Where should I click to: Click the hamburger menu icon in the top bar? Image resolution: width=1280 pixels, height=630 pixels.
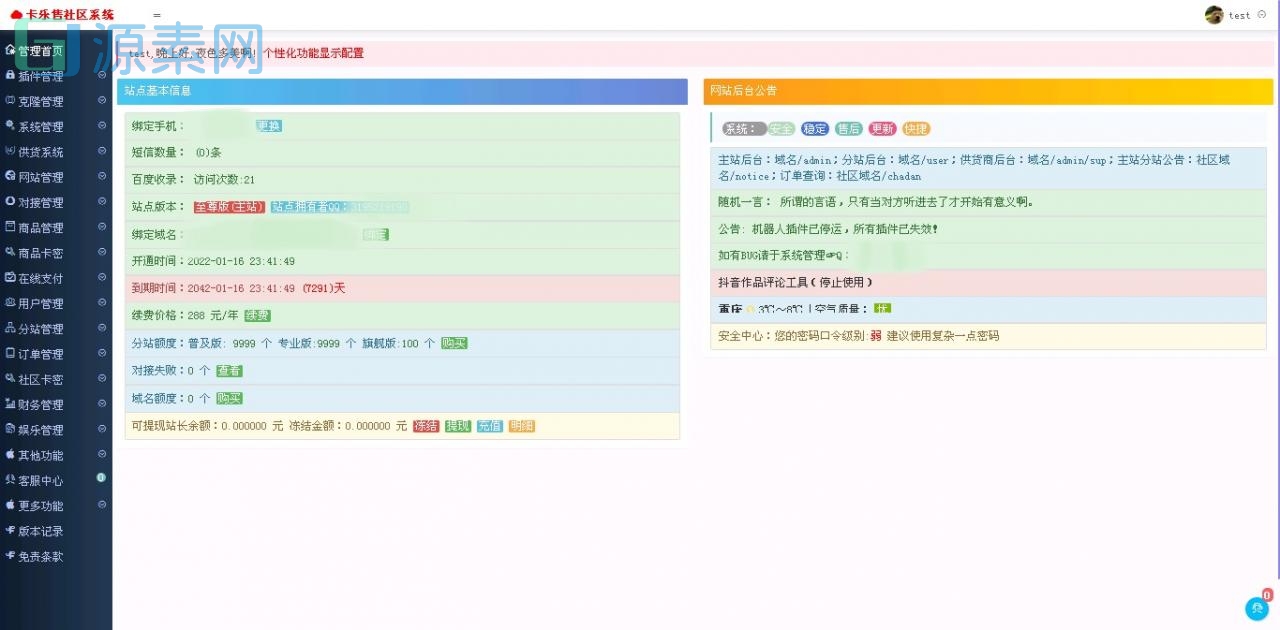point(157,16)
